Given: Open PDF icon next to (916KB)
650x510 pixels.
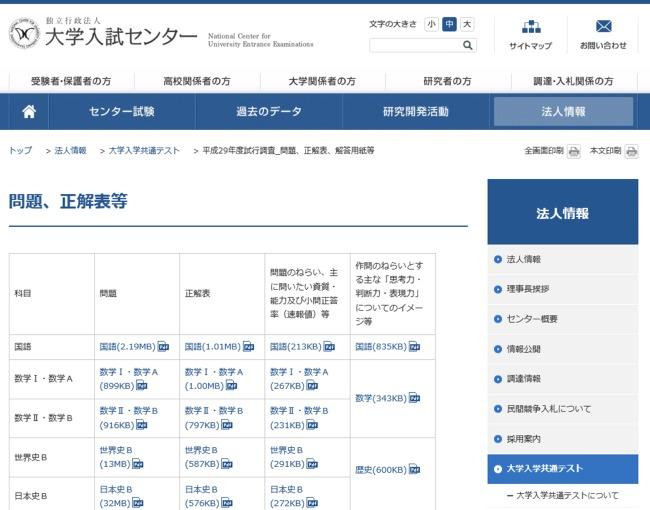Looking at the screenshot, I should (142, 425).
